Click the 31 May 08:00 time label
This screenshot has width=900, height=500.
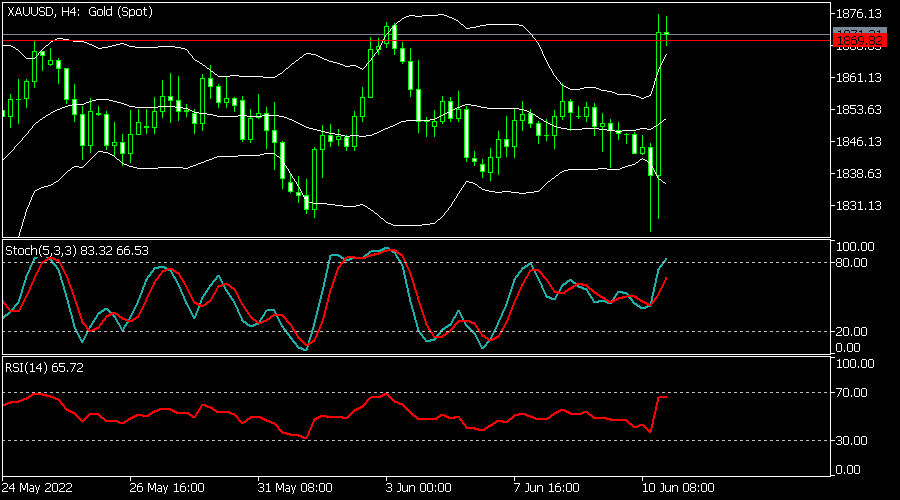tap(295, 488)
